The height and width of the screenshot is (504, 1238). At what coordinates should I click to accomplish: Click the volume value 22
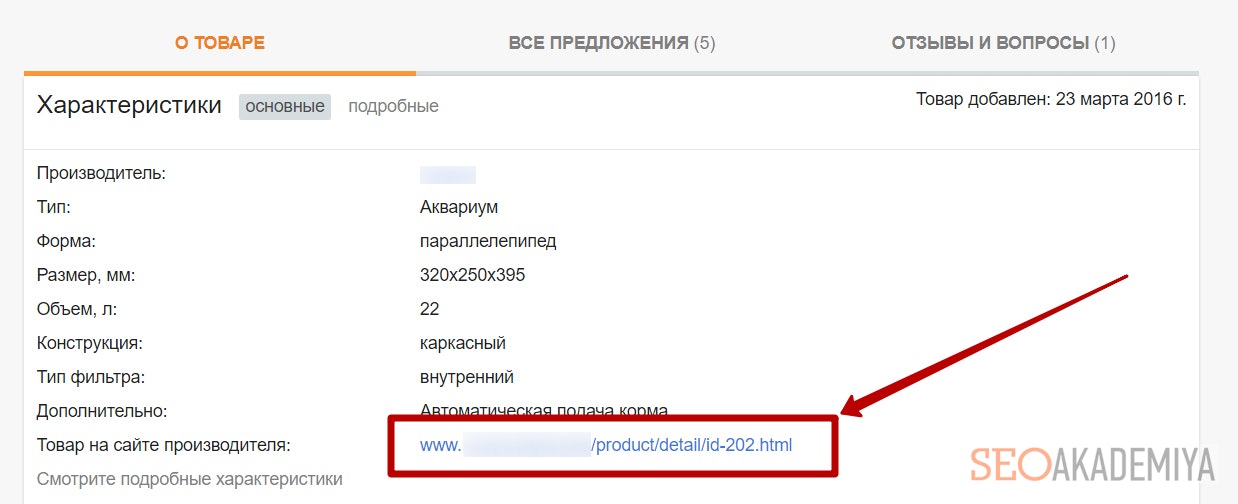coord(430,309)
